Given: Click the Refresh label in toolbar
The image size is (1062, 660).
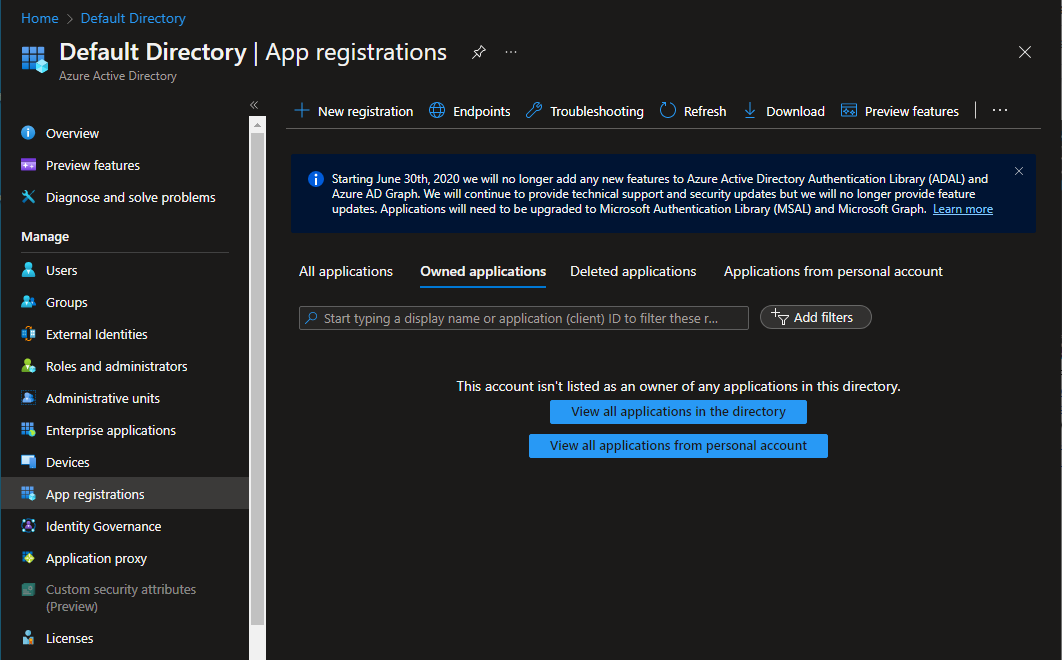Looking at the screenshot, I should [x=704, y=111].
